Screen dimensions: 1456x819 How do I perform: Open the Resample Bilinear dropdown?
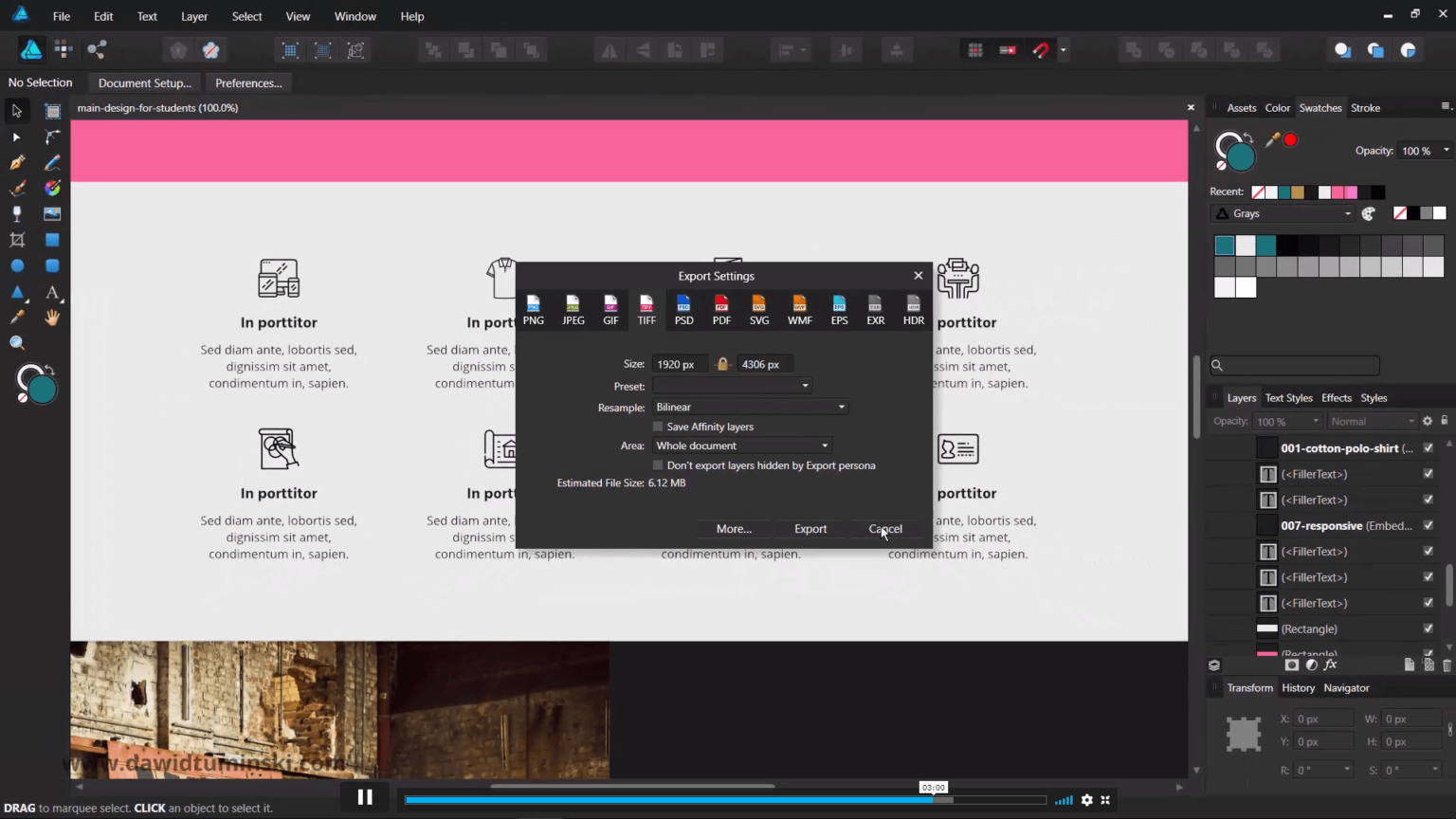click(750, 407)
